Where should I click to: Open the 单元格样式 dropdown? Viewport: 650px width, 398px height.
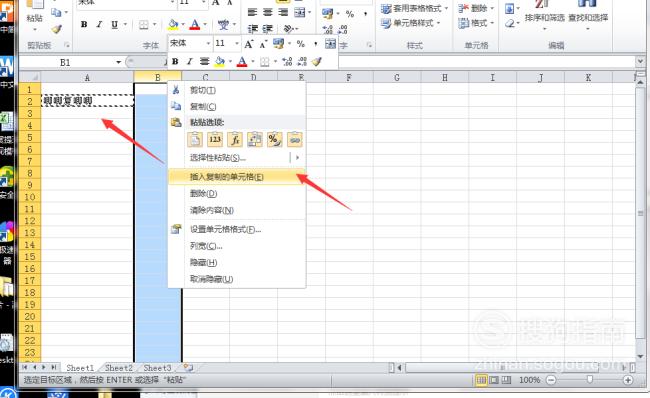coord(438,23)
